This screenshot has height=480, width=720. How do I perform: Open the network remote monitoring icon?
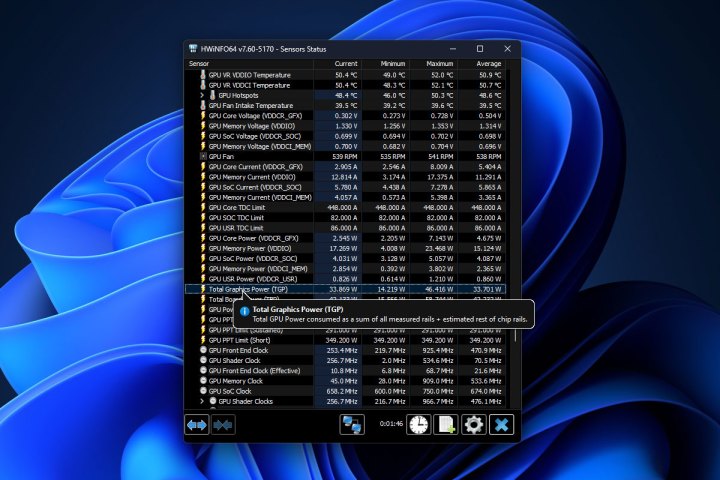pyautogui.click(x=352, y=424)
